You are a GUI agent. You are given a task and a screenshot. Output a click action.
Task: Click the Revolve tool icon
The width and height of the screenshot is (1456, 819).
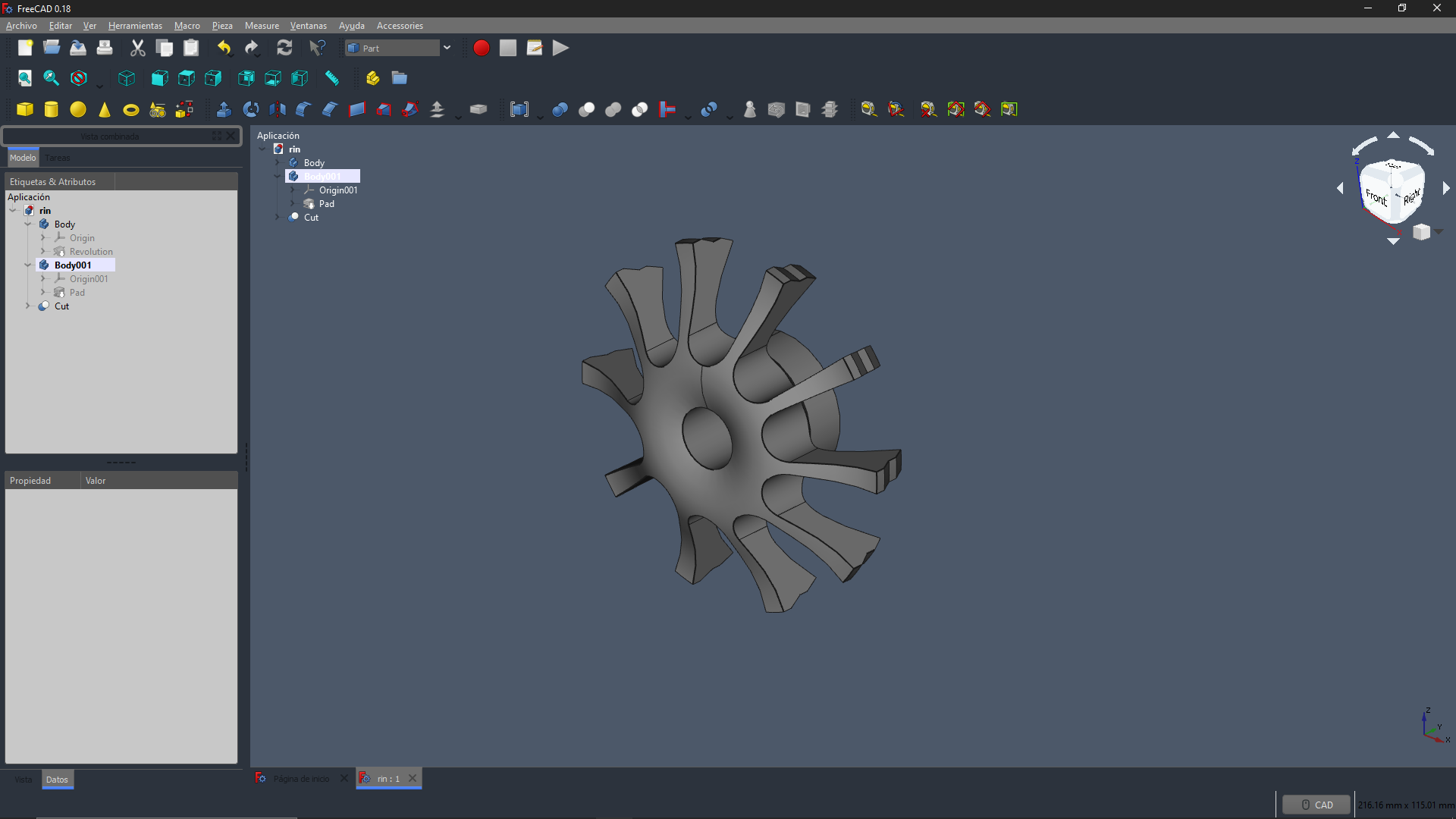(x=251, y=109)
